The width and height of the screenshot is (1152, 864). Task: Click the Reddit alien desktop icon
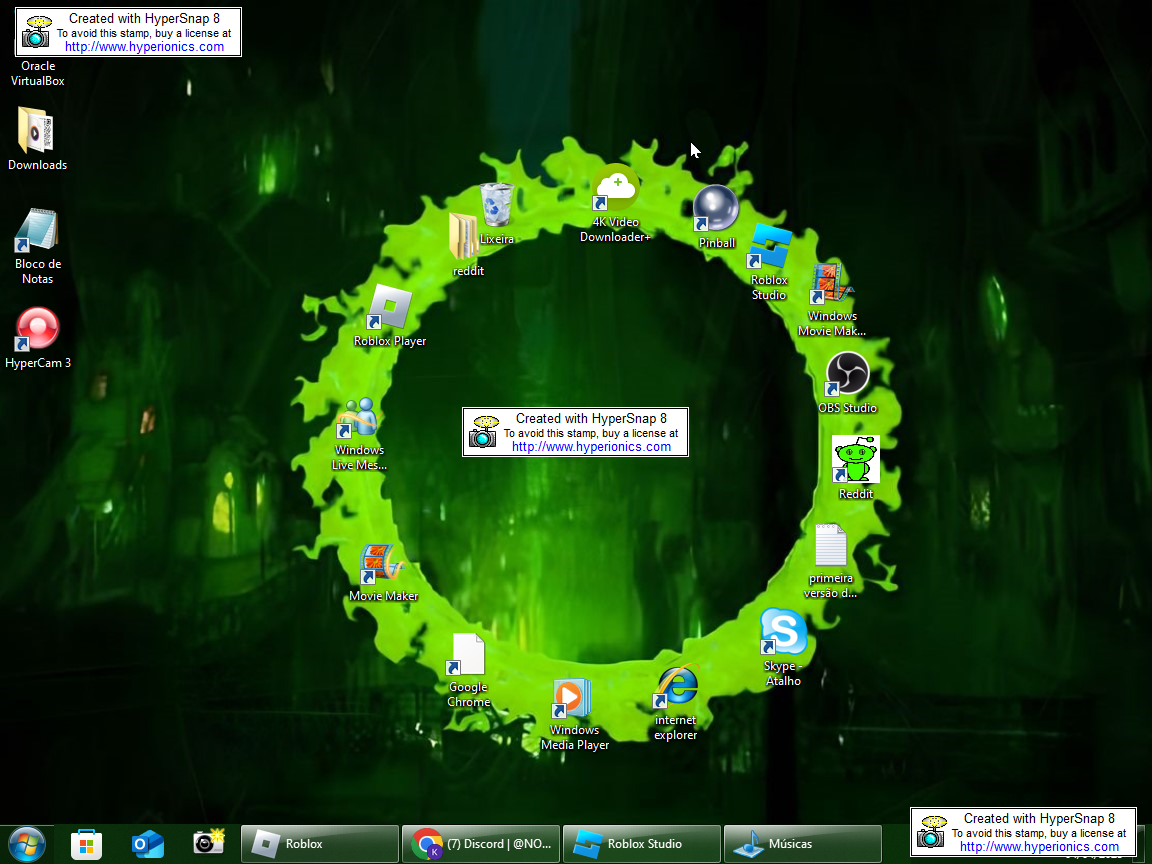pyautogui.click(x=856, y=460)
